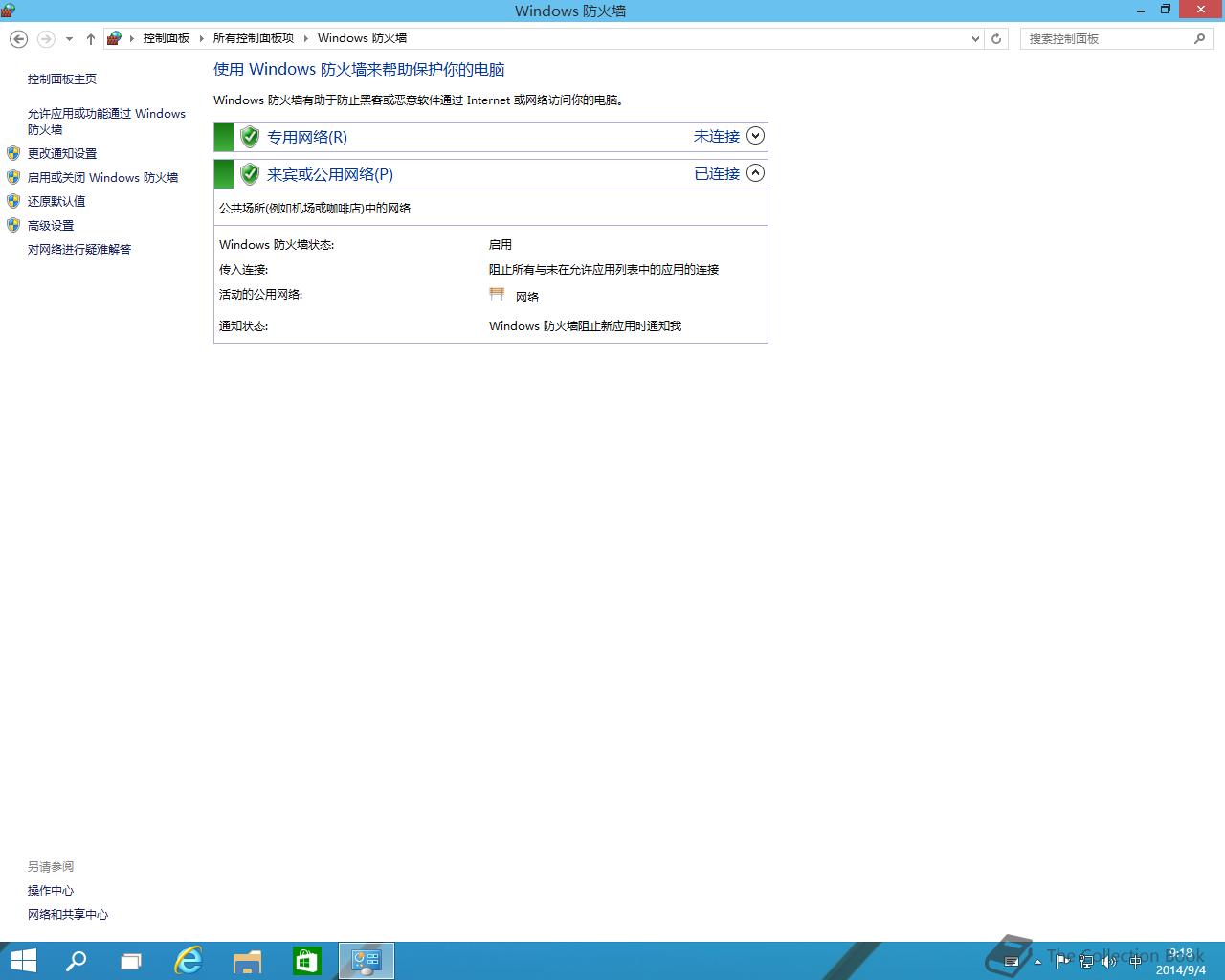This screenshot has height=980, width=1225.
Task: Click the 启用 firewall status value
Action: (x=501, y=244)
